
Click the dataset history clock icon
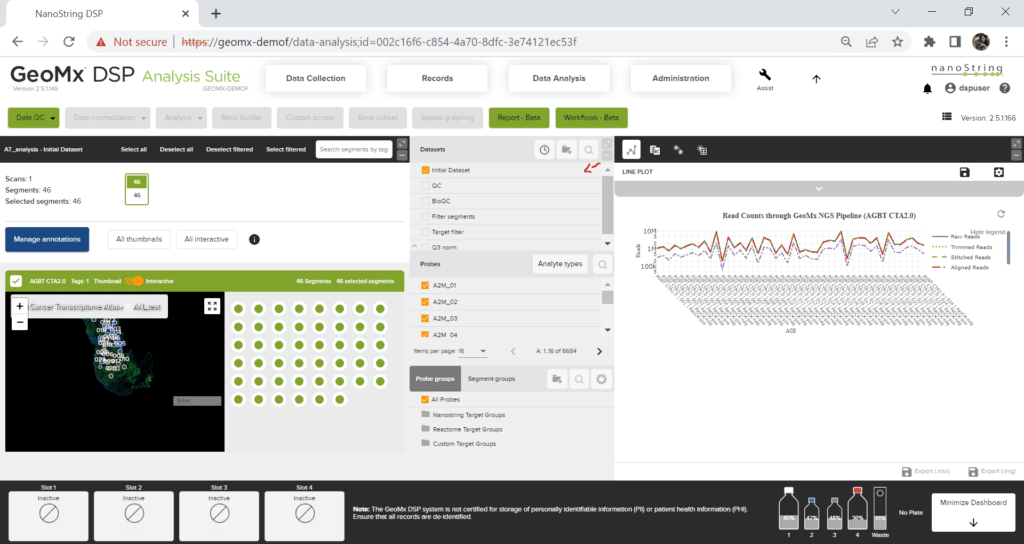click(544, 149)
